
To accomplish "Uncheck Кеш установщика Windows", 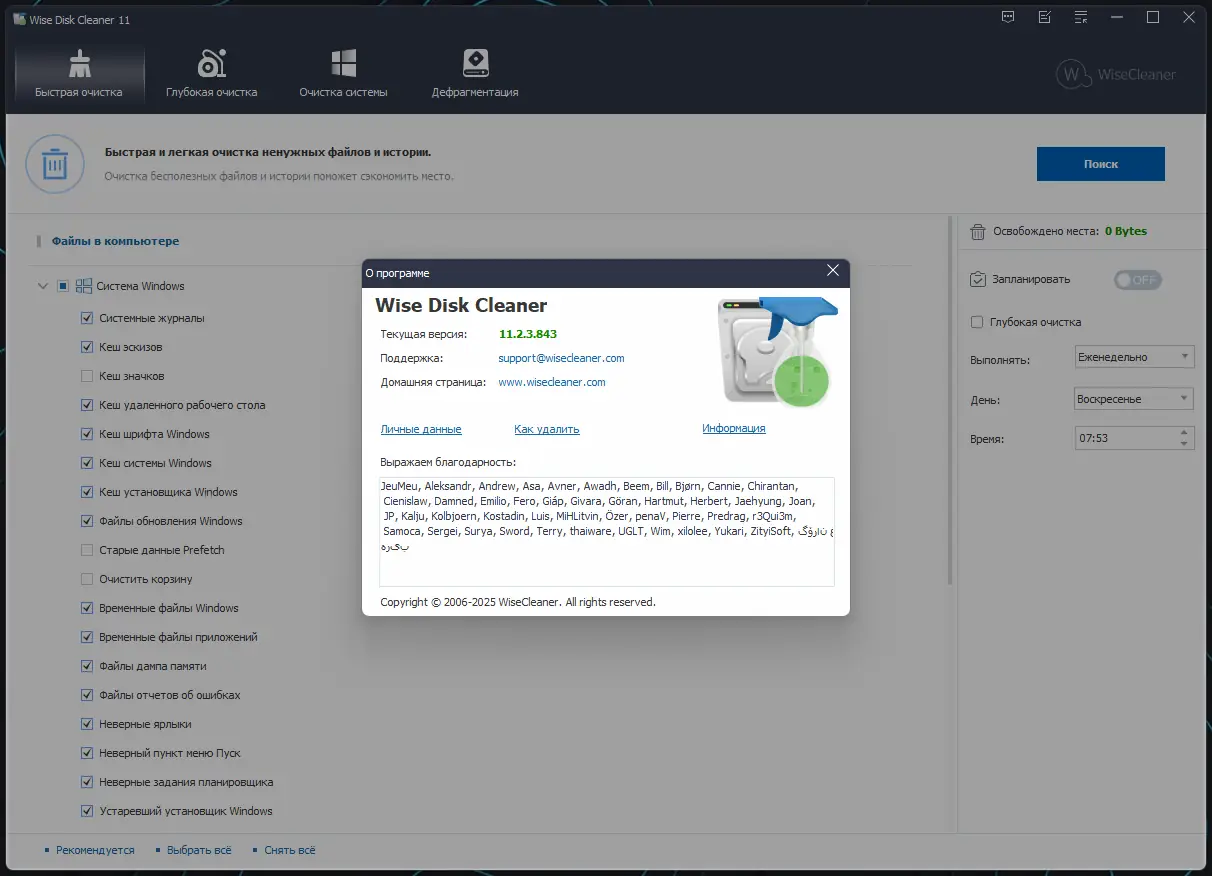I will [87, 492].
